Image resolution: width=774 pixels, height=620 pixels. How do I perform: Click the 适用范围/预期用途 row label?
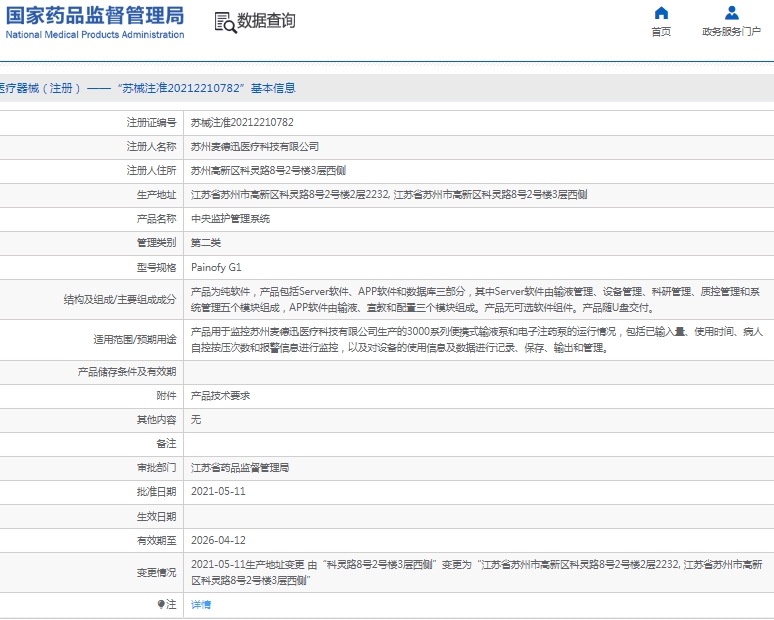pyautogui.click(x=135, y=340)
